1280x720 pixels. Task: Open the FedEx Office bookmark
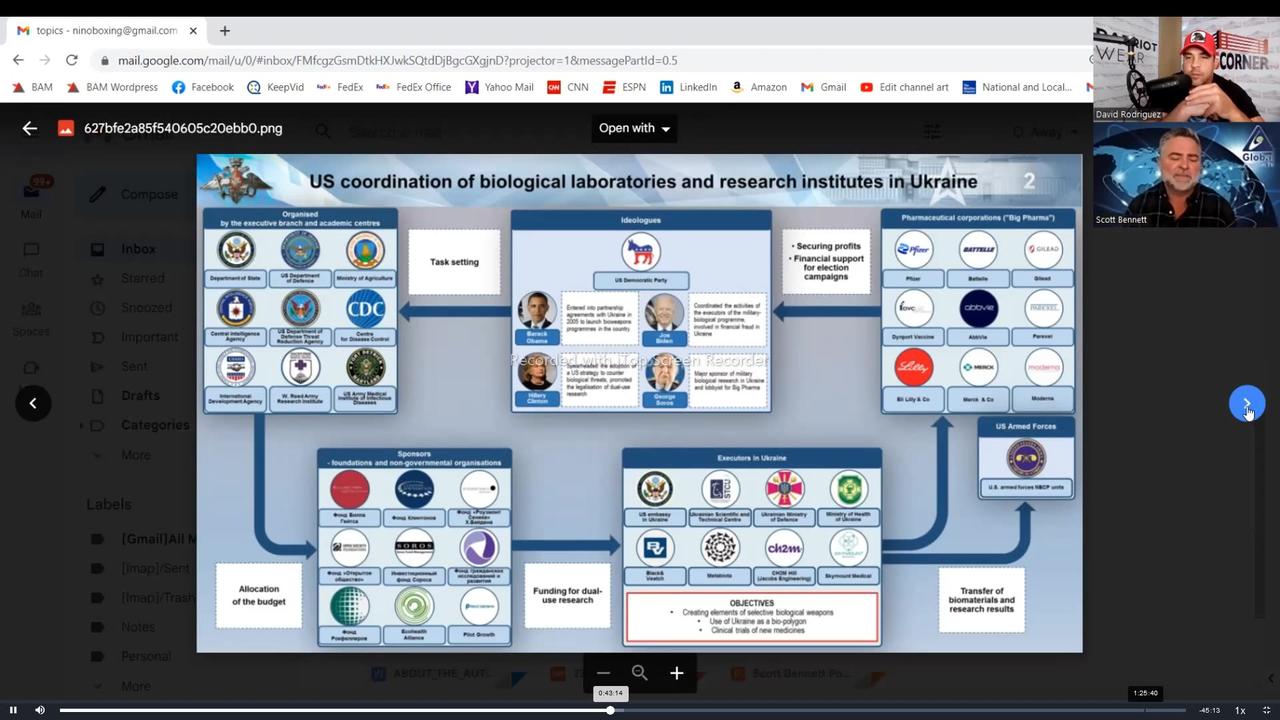(x=413, y=87)
